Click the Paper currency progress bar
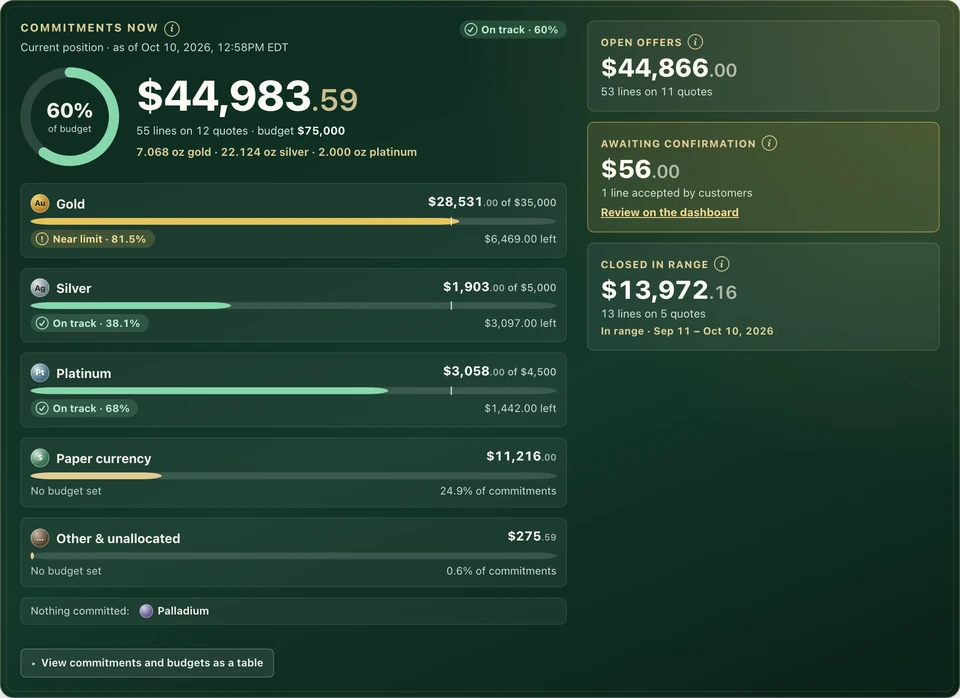The height and width of the screenshot is (698, 960). 293,476
